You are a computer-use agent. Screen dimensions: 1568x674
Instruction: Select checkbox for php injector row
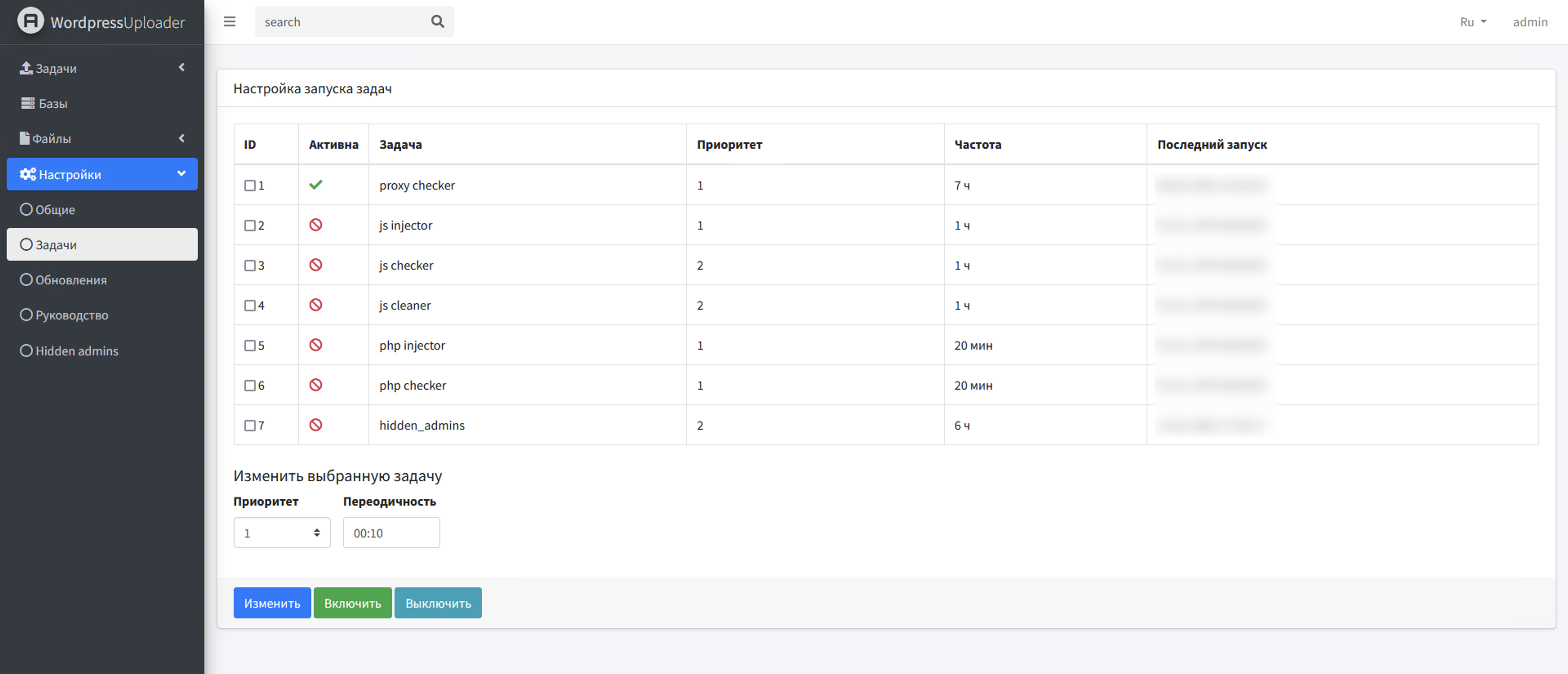click(249, 345)
